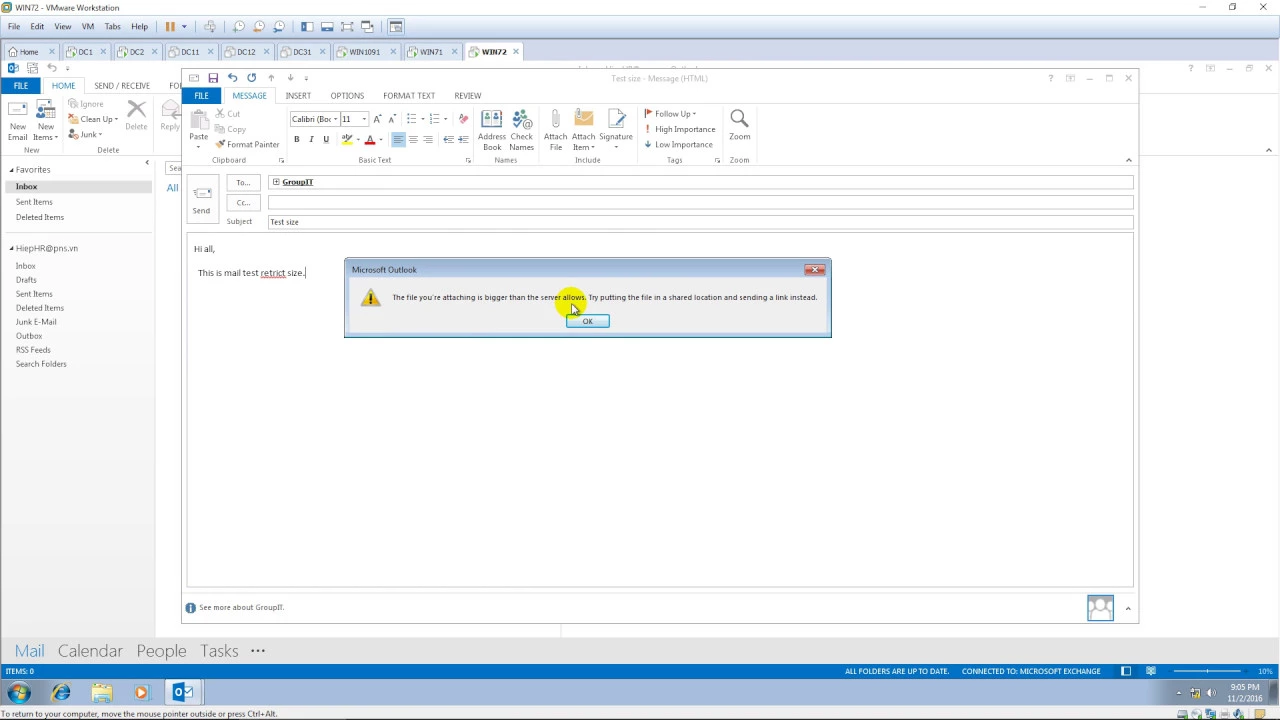Switch to Calendar in the navigation bar

pos(90,651)
